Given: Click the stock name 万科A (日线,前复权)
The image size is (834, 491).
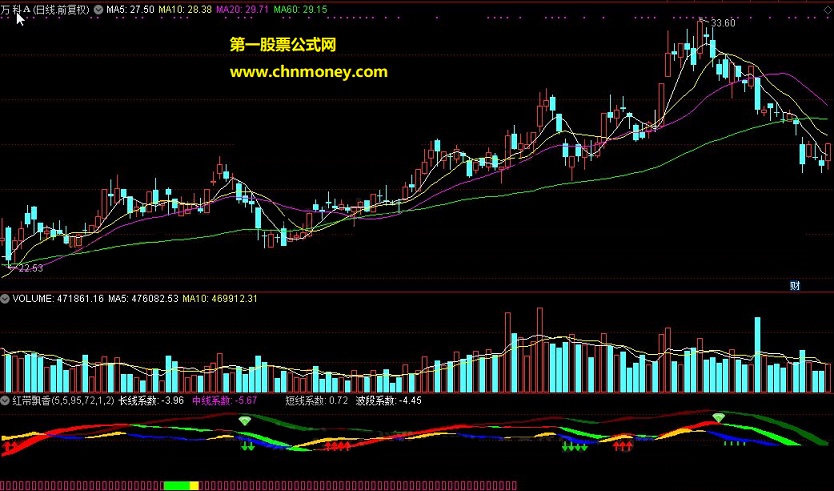Looking at the screenshot, I should [45, 10].
